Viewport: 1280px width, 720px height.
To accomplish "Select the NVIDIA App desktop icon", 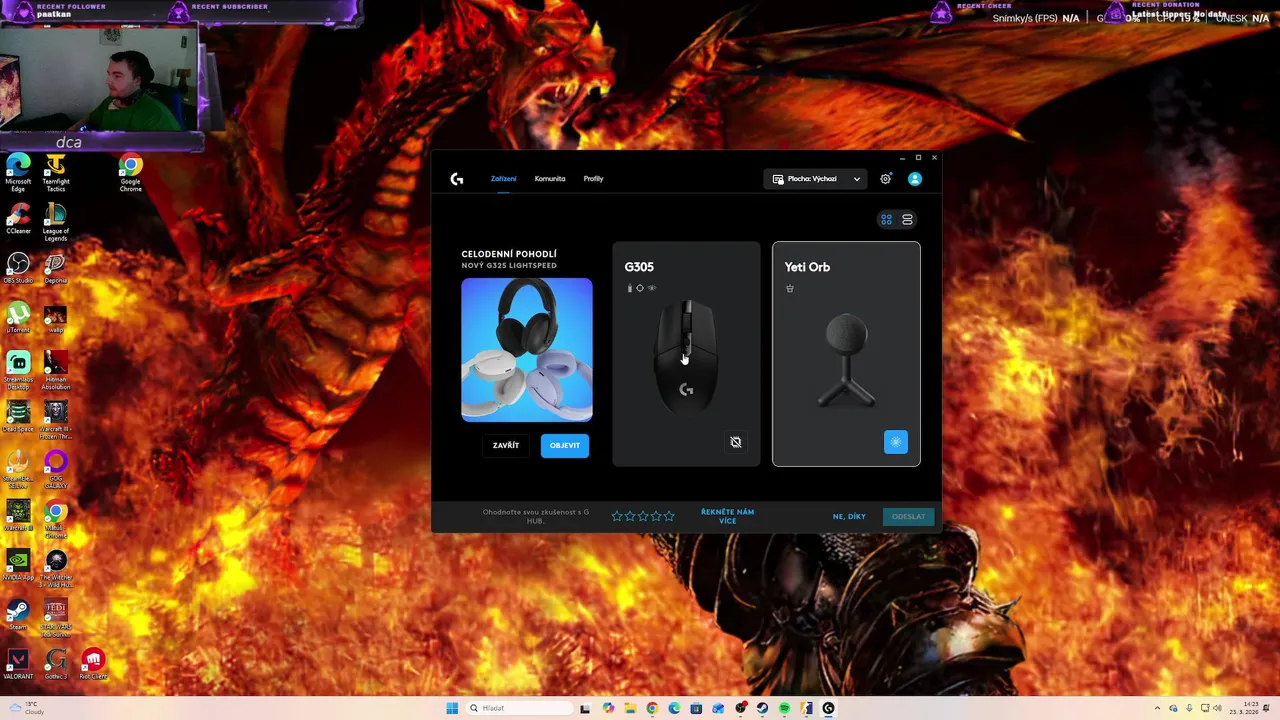I will (18, 565).
